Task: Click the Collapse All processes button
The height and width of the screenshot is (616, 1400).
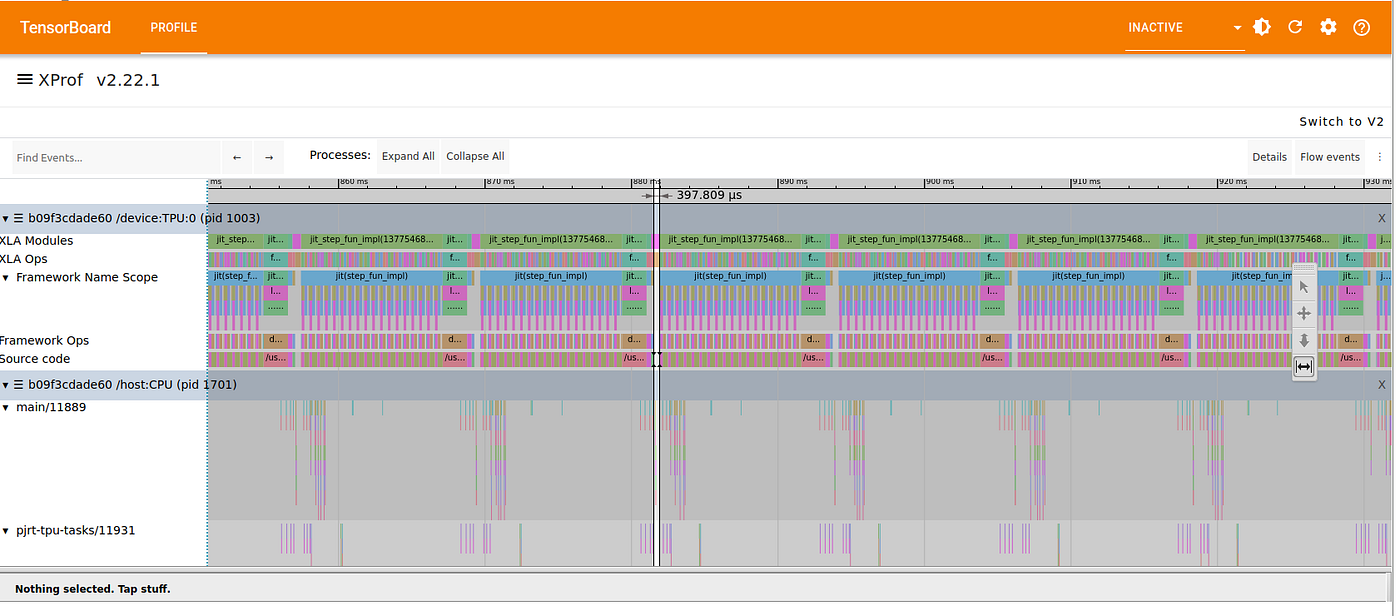Action: [475, 157]
